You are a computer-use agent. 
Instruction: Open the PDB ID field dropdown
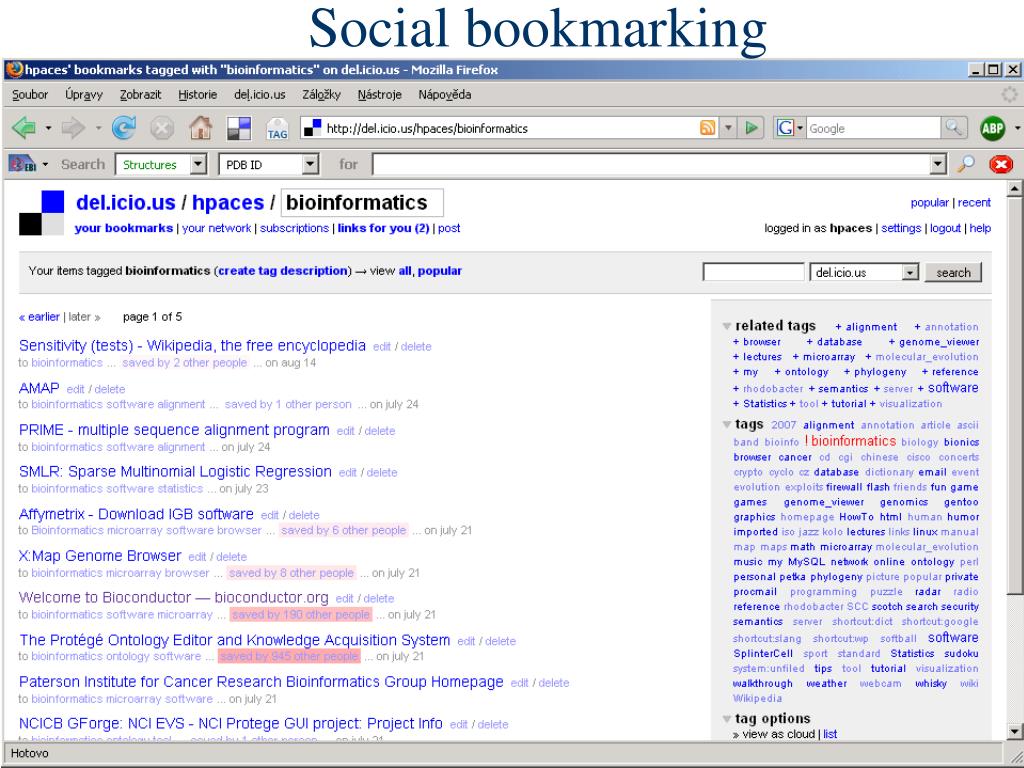(x=311, y=165)
